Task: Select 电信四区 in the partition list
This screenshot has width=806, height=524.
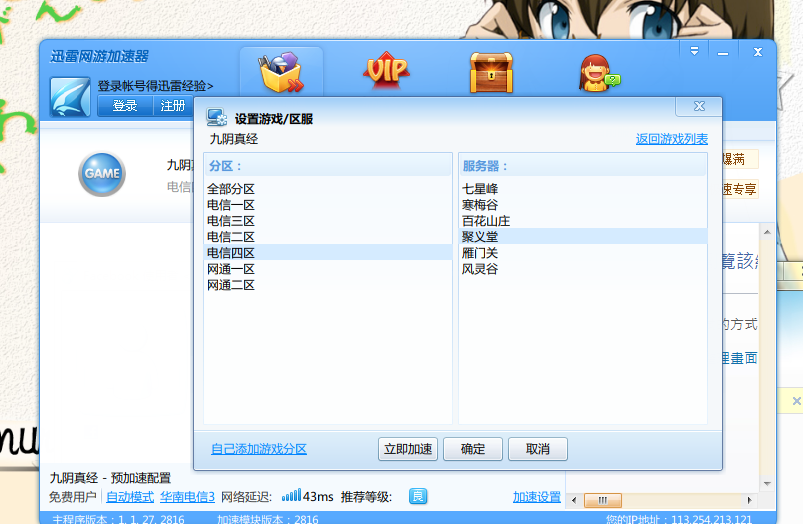Action: click(231, 253)
